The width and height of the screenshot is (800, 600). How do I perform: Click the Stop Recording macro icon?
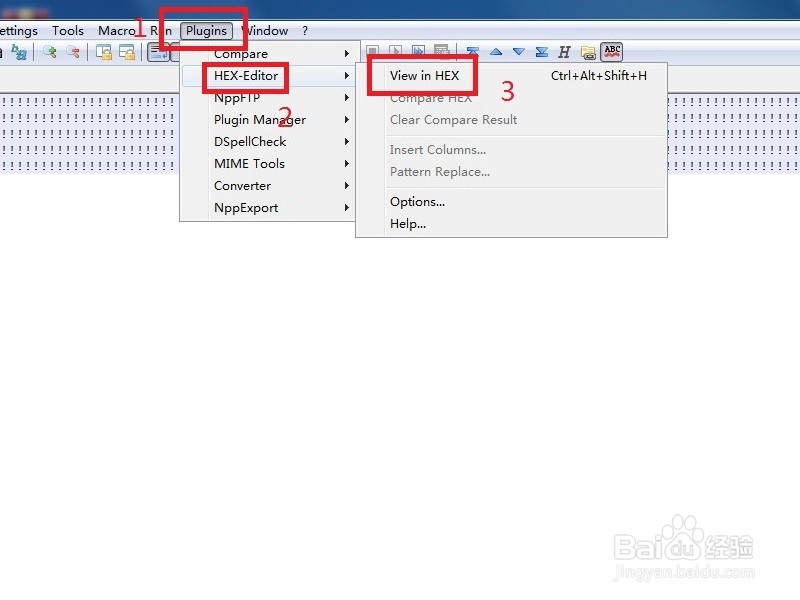(372, 52)
